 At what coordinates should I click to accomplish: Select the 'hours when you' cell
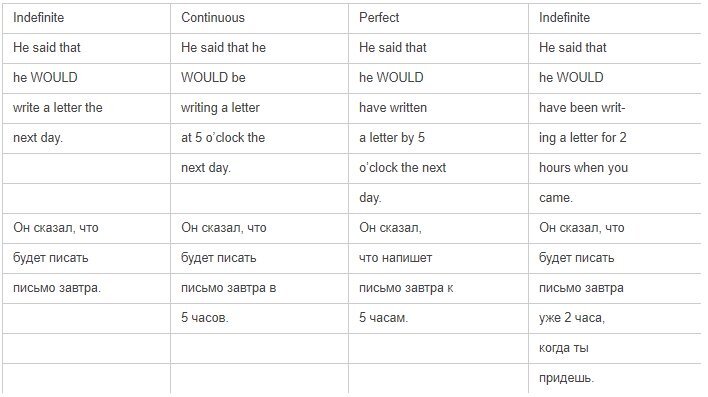point(615,168)
